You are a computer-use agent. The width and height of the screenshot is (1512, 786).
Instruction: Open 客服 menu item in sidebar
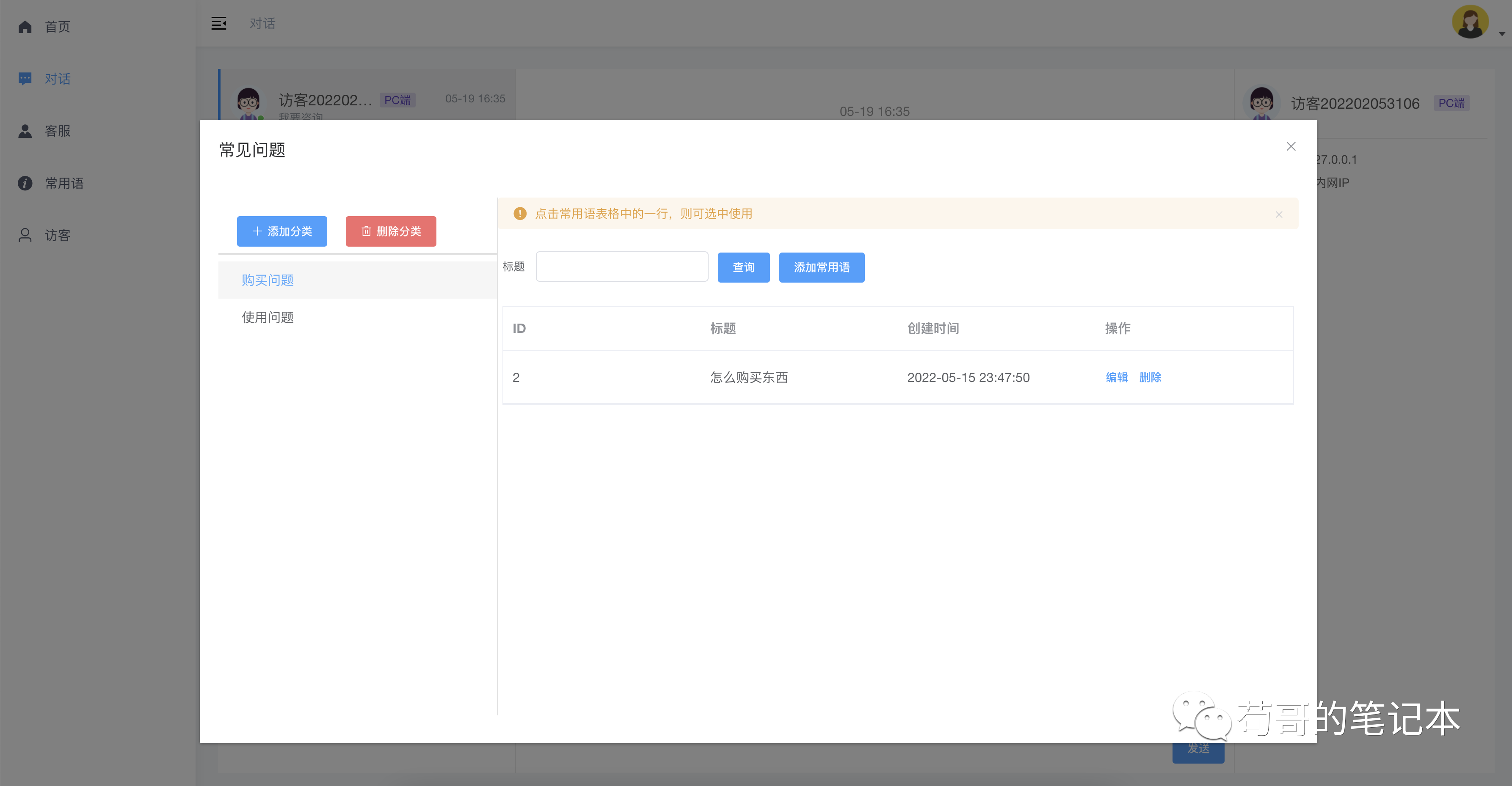(x=97, y=131)
